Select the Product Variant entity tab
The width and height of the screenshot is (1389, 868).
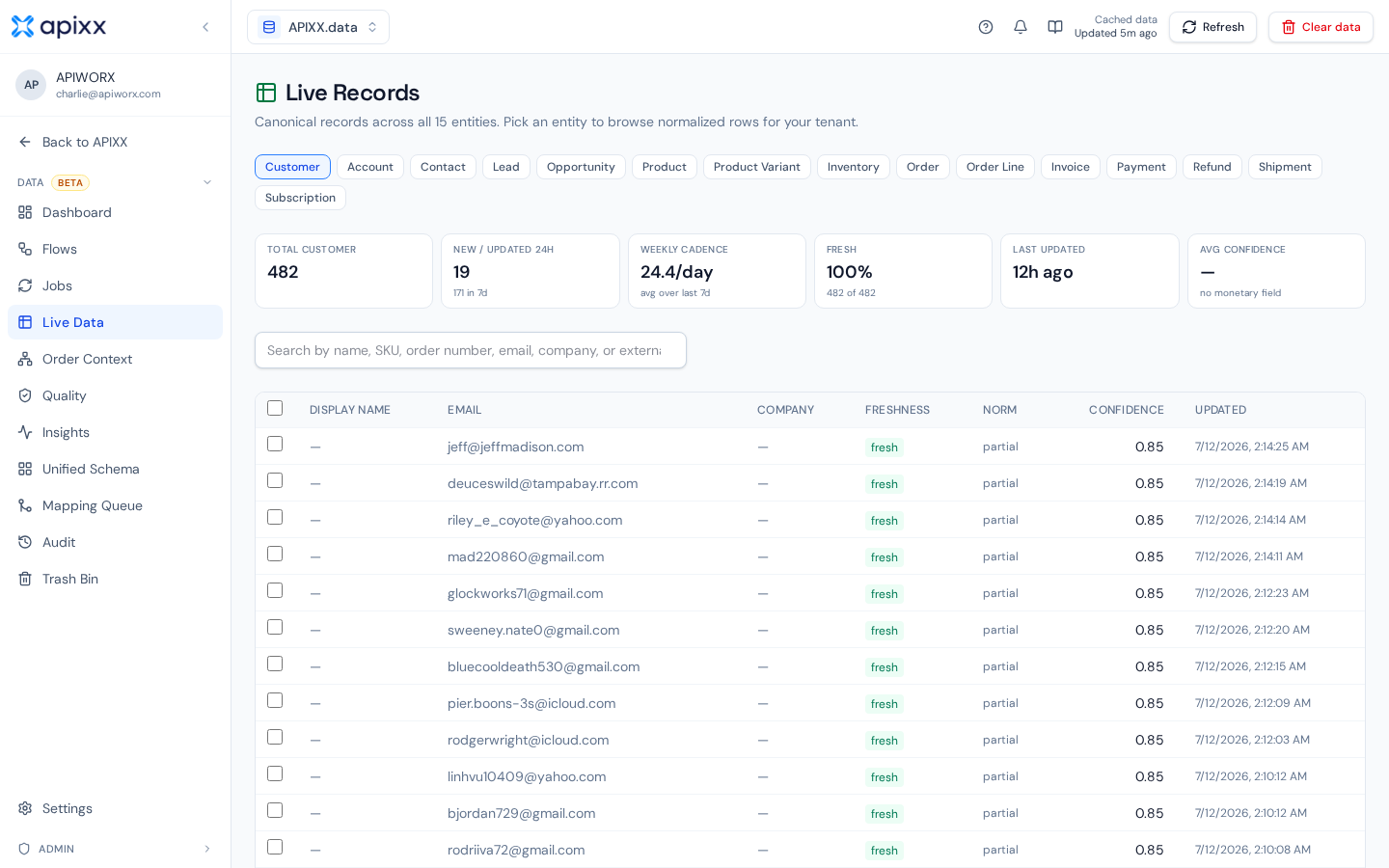click(x=757, y=167)
